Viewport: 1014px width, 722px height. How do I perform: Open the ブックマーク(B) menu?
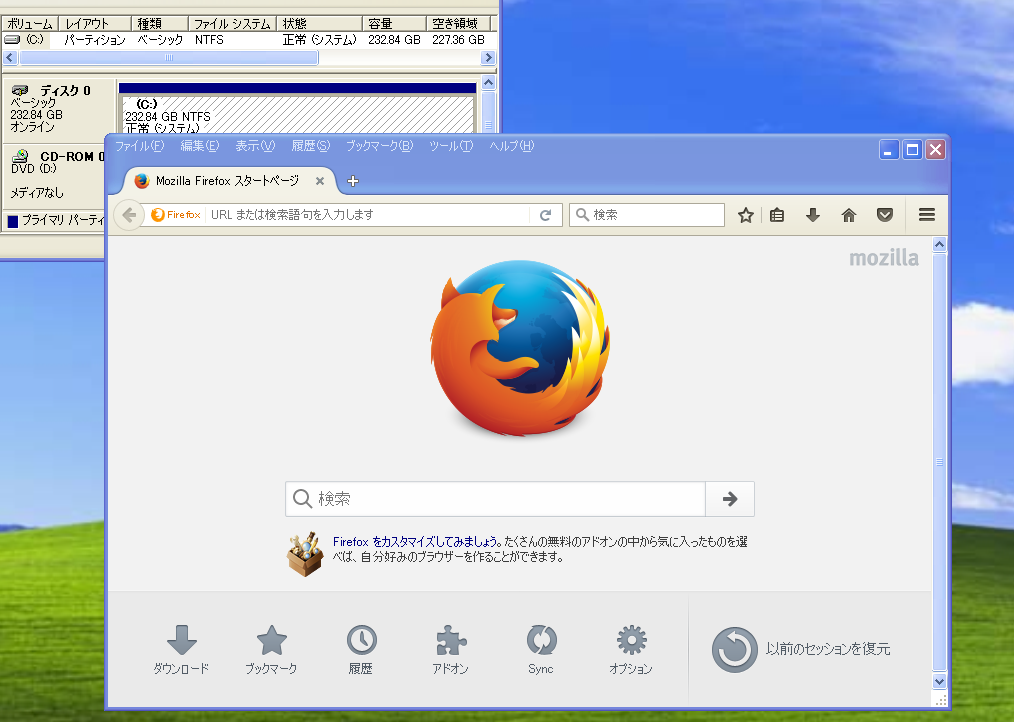(380, 146)
